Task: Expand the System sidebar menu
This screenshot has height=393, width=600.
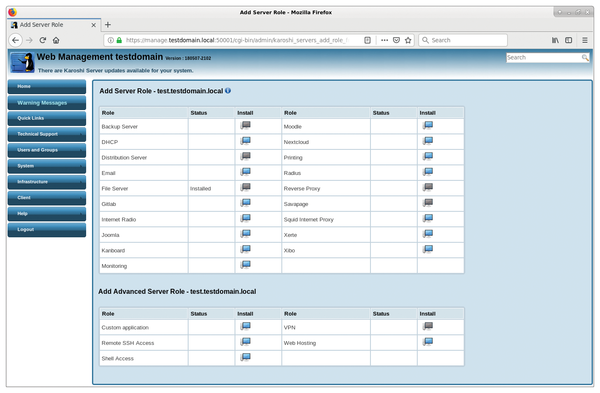Action: point(47,166)
